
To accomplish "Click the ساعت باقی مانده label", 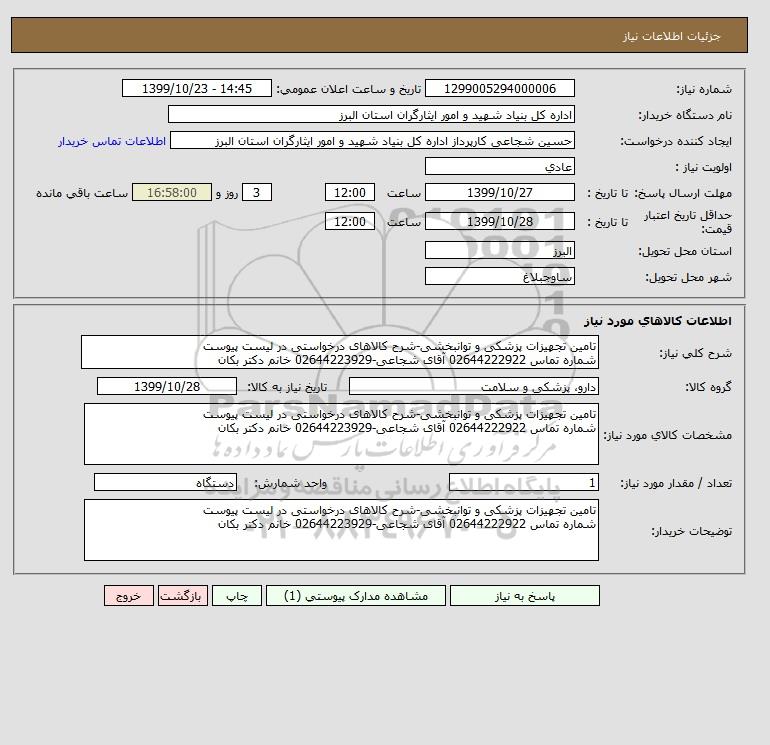I will coord(82,193).
